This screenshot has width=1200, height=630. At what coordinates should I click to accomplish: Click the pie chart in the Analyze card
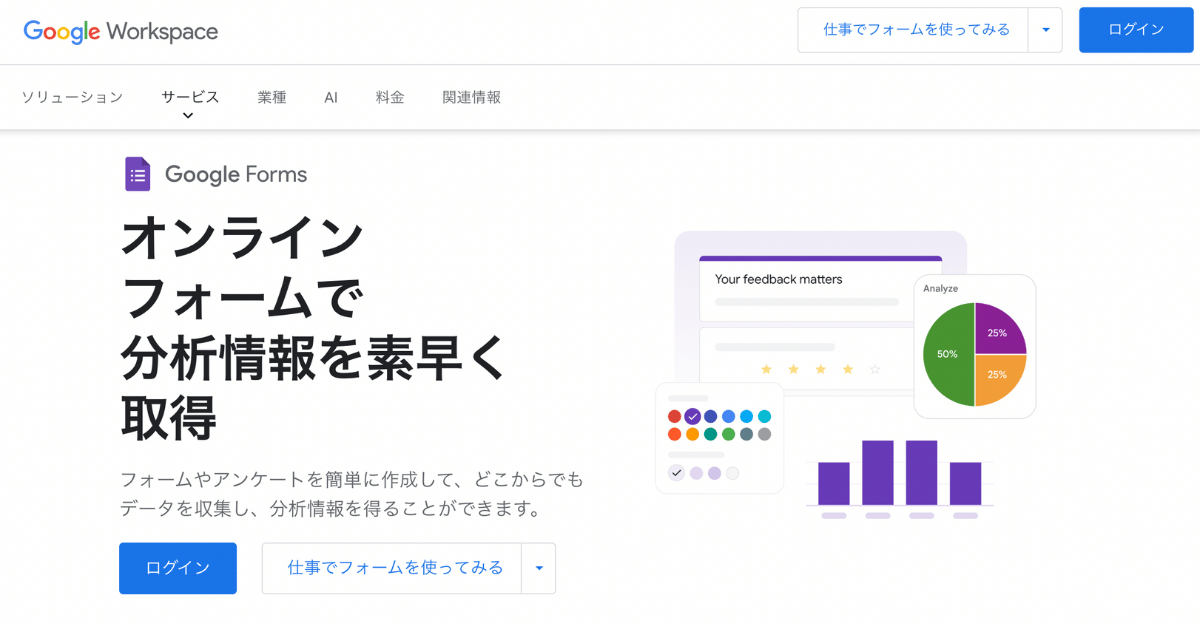975,354
